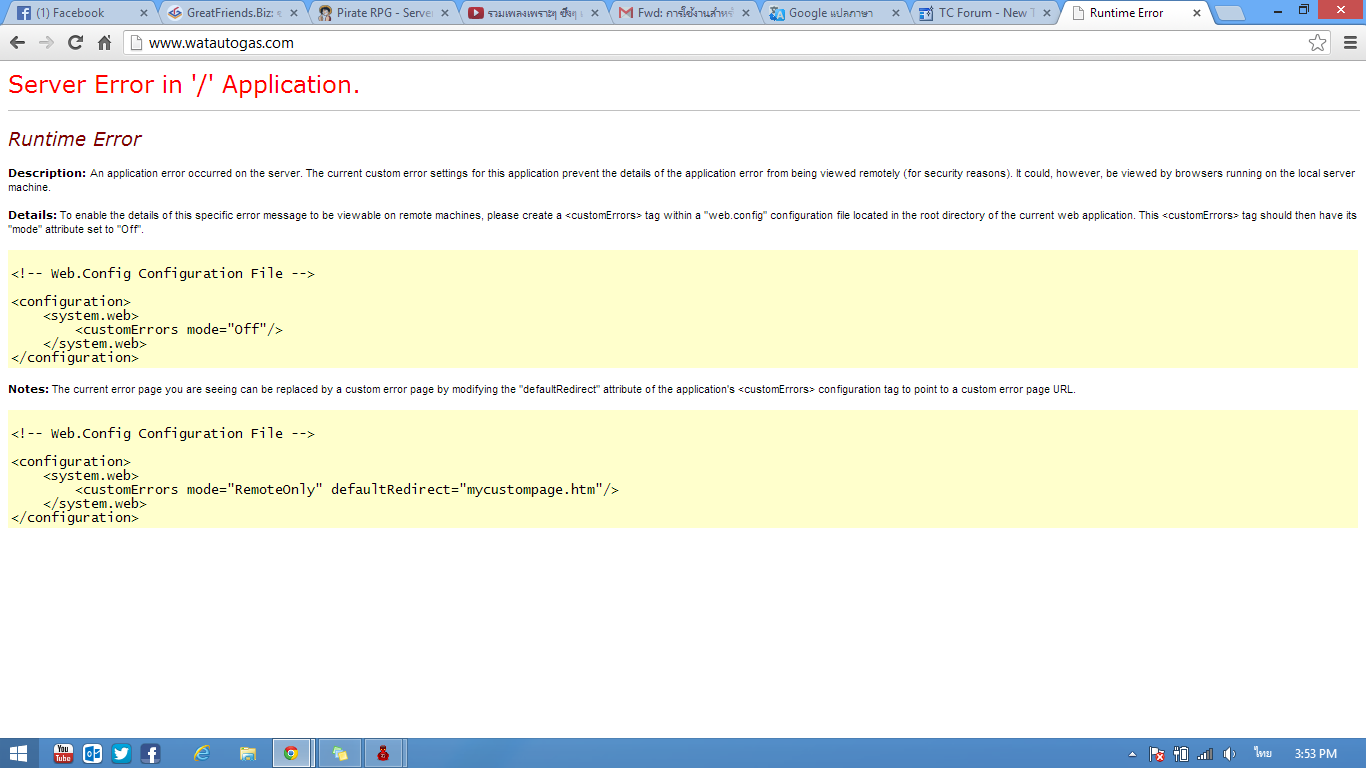This screenshot has width=1366, height=768.
Task: Close the Gmail Fwd: tab
Action: 745,14
